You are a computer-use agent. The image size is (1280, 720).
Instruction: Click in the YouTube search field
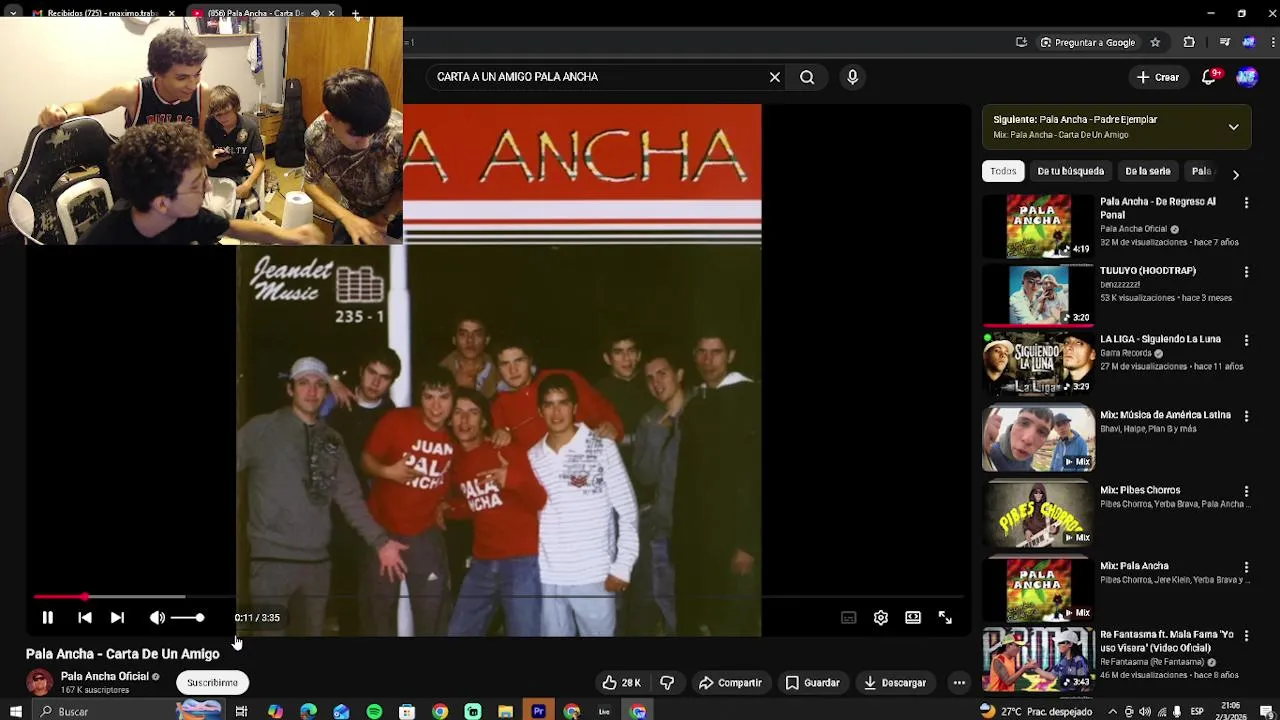tap(598, 77)
